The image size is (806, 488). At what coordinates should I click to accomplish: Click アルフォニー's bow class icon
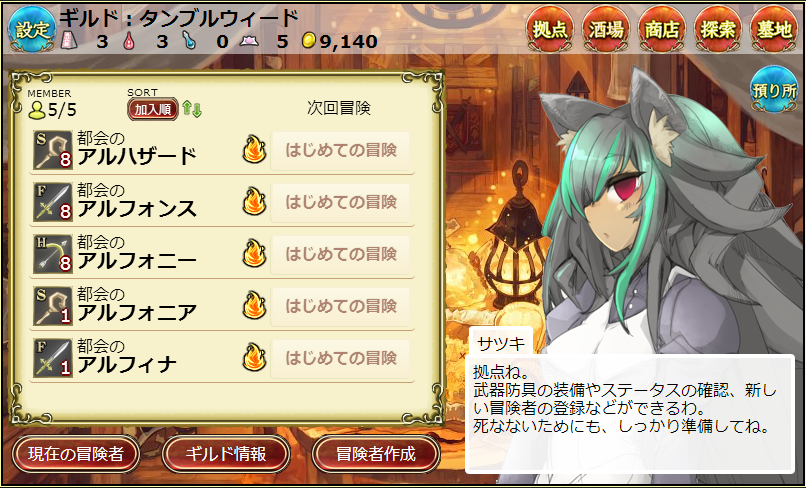pos(52,254)
